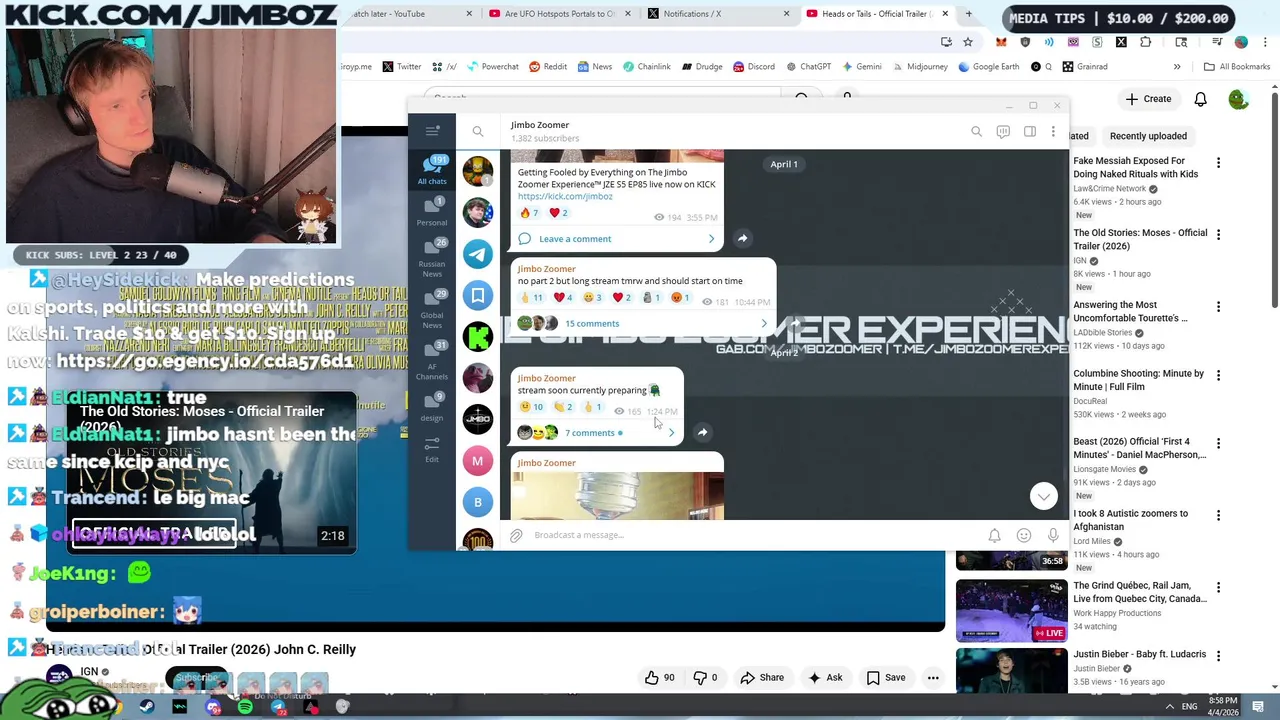Click the Broadcast a message input field
Image resolution: width=1280 pixels, height=720 pixels.
tap(755, 535)
